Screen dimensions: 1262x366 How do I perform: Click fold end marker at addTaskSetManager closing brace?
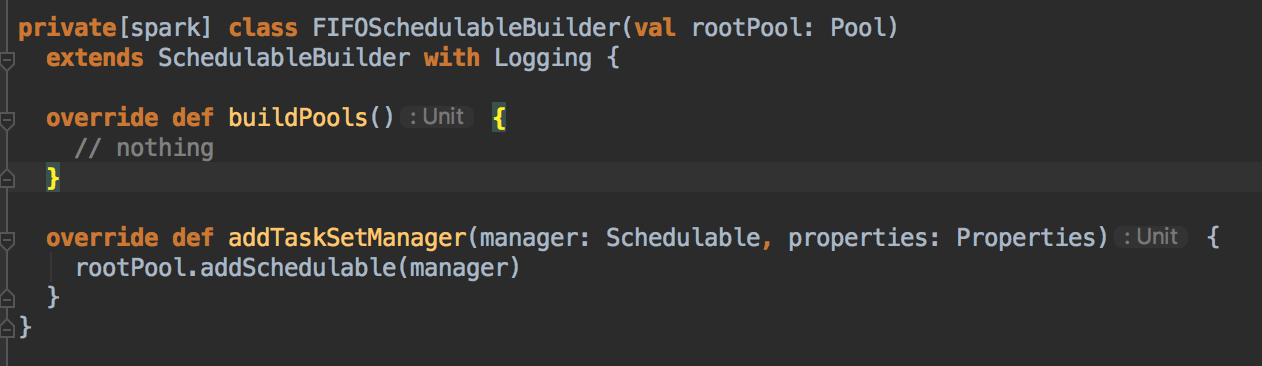pyautogui.click(x=7, y=298)
